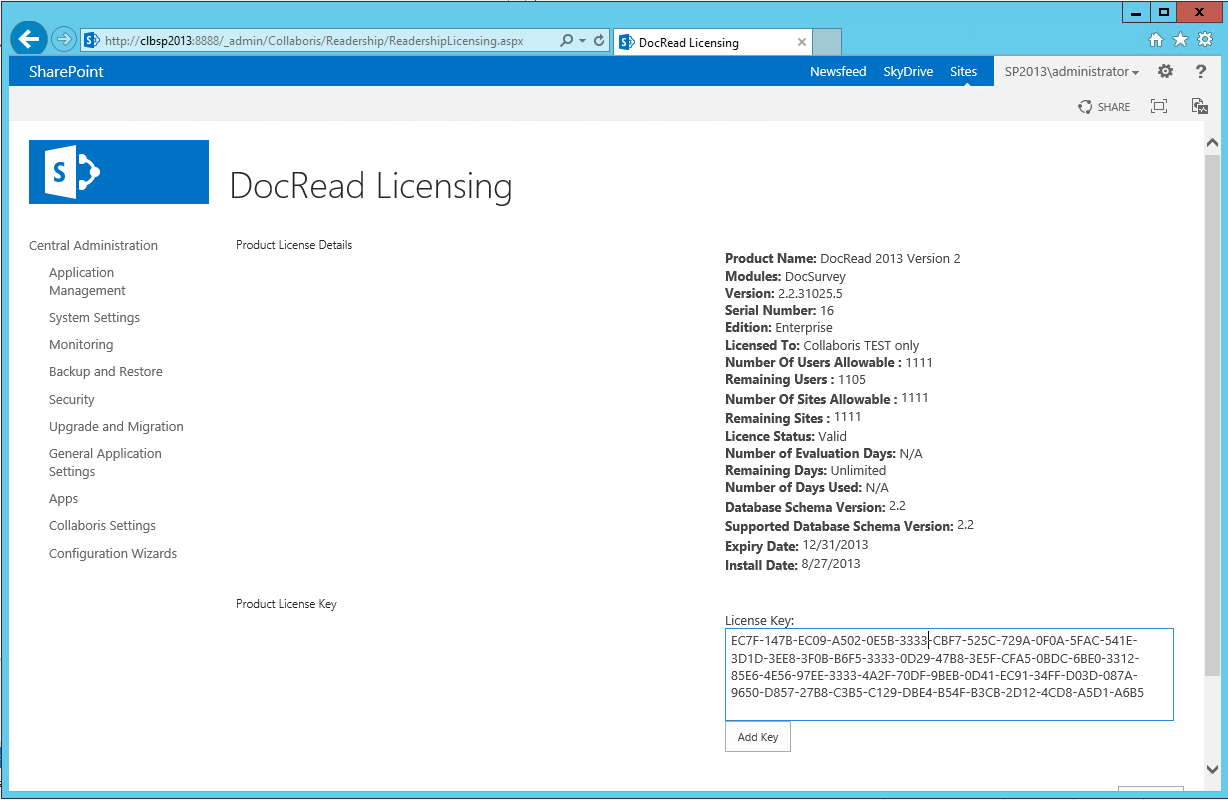
Task: Click the 'Serial Number: 16' line
Action: 779,311
